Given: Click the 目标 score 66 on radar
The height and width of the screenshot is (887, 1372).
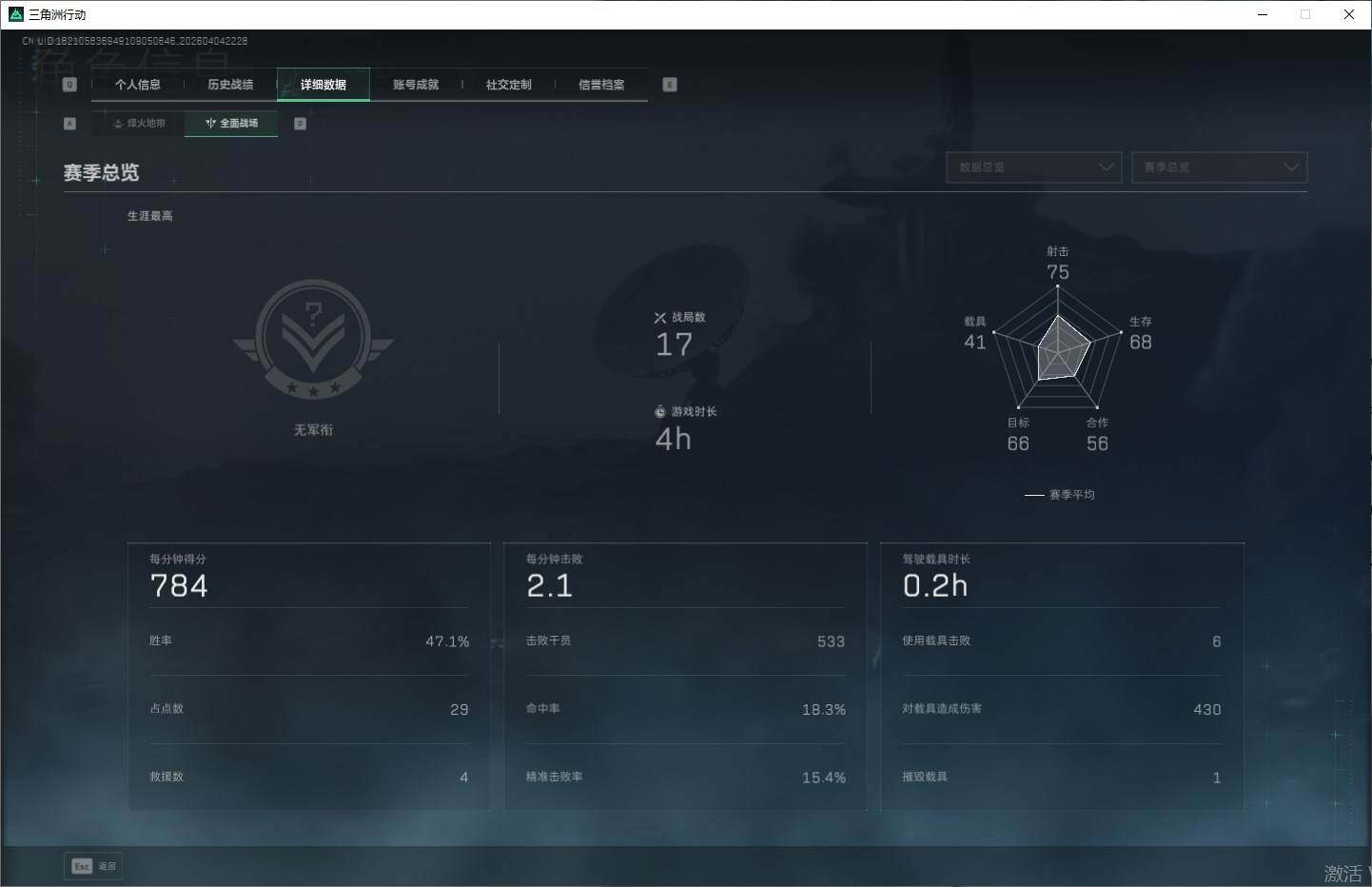Looking at the screenshot, I should tap(1018, 444).
